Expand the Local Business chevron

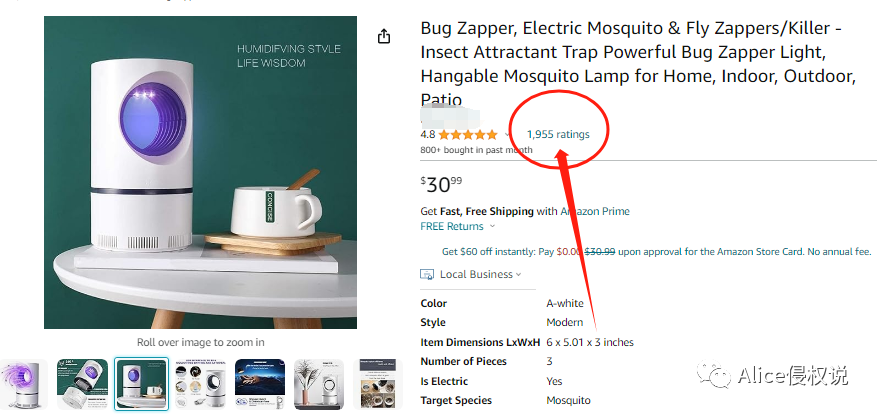tap(520, 275)
